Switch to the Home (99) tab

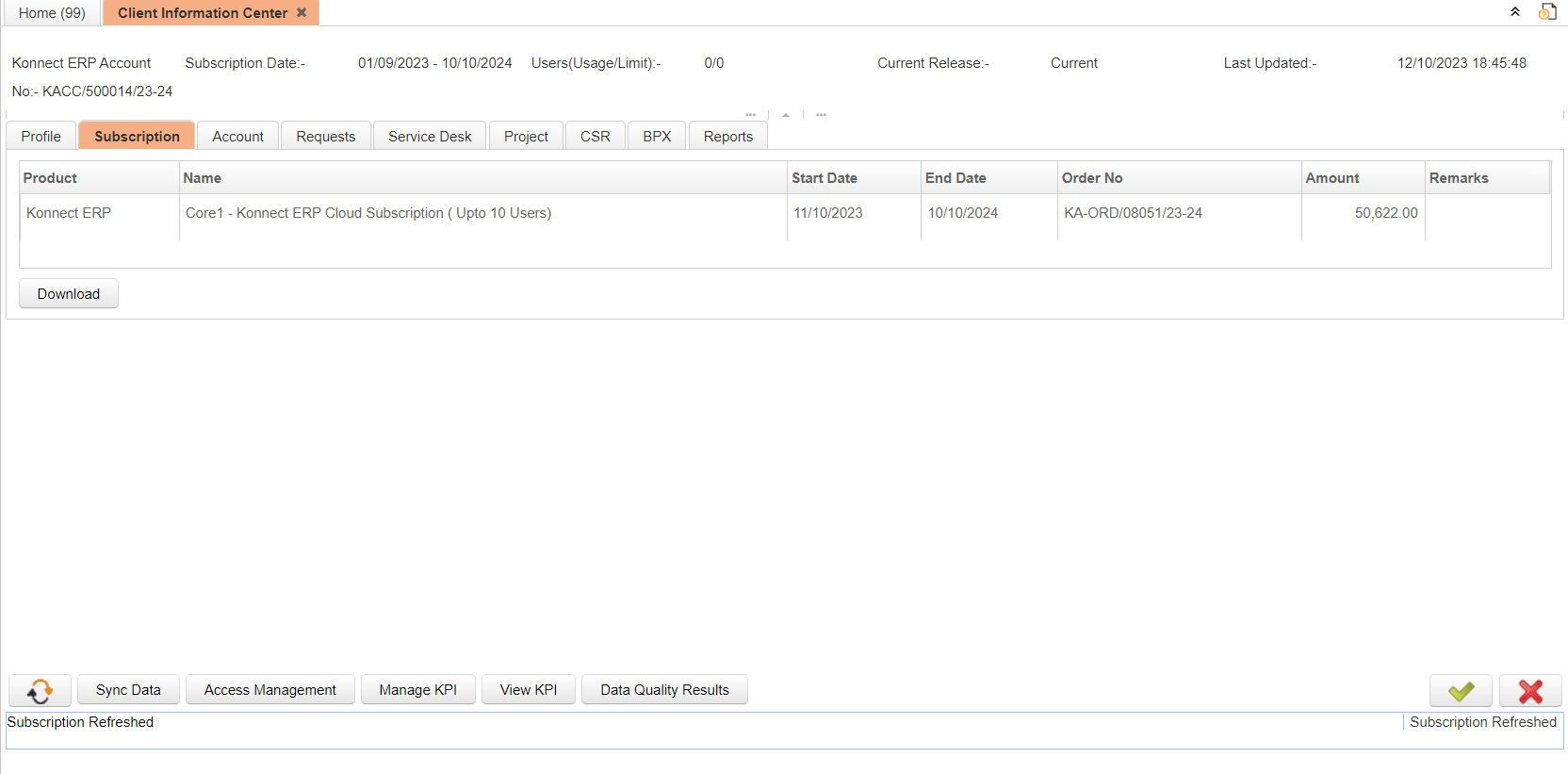pos(52,13)
